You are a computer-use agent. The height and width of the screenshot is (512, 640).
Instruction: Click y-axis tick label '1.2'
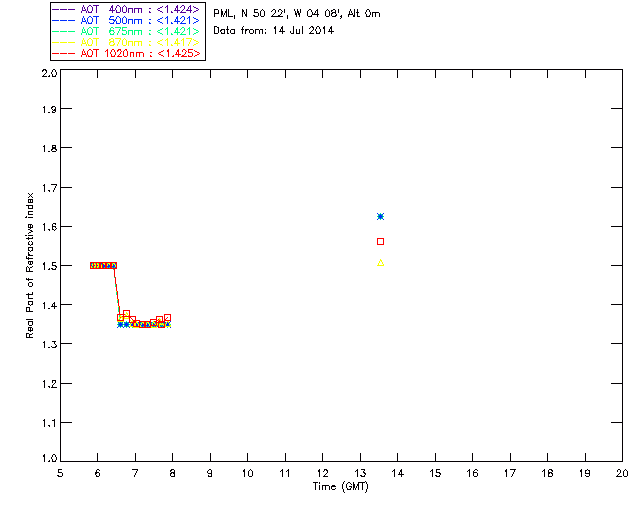coord(49,384)
